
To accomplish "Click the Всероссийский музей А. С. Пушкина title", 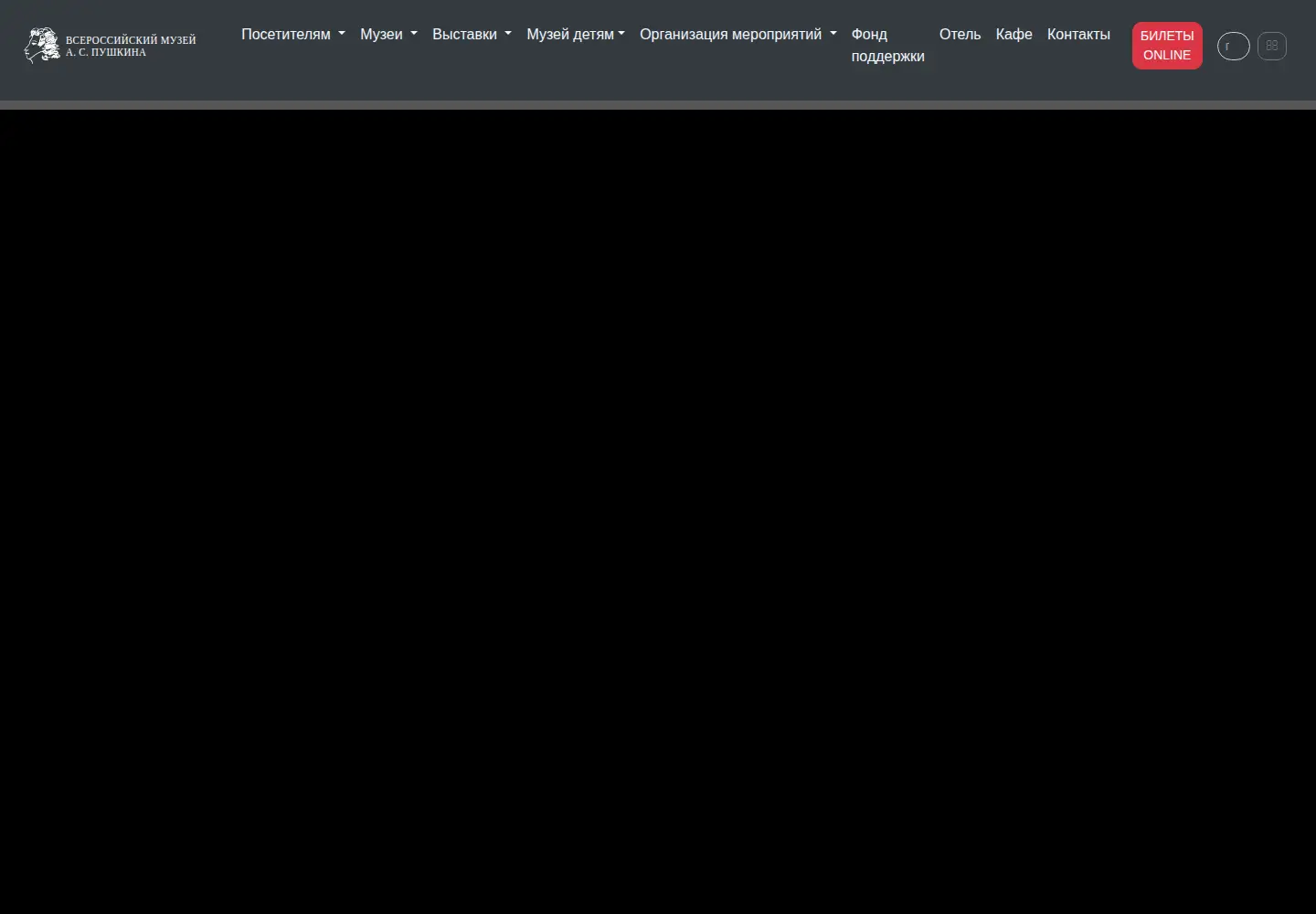I will 131,47.
